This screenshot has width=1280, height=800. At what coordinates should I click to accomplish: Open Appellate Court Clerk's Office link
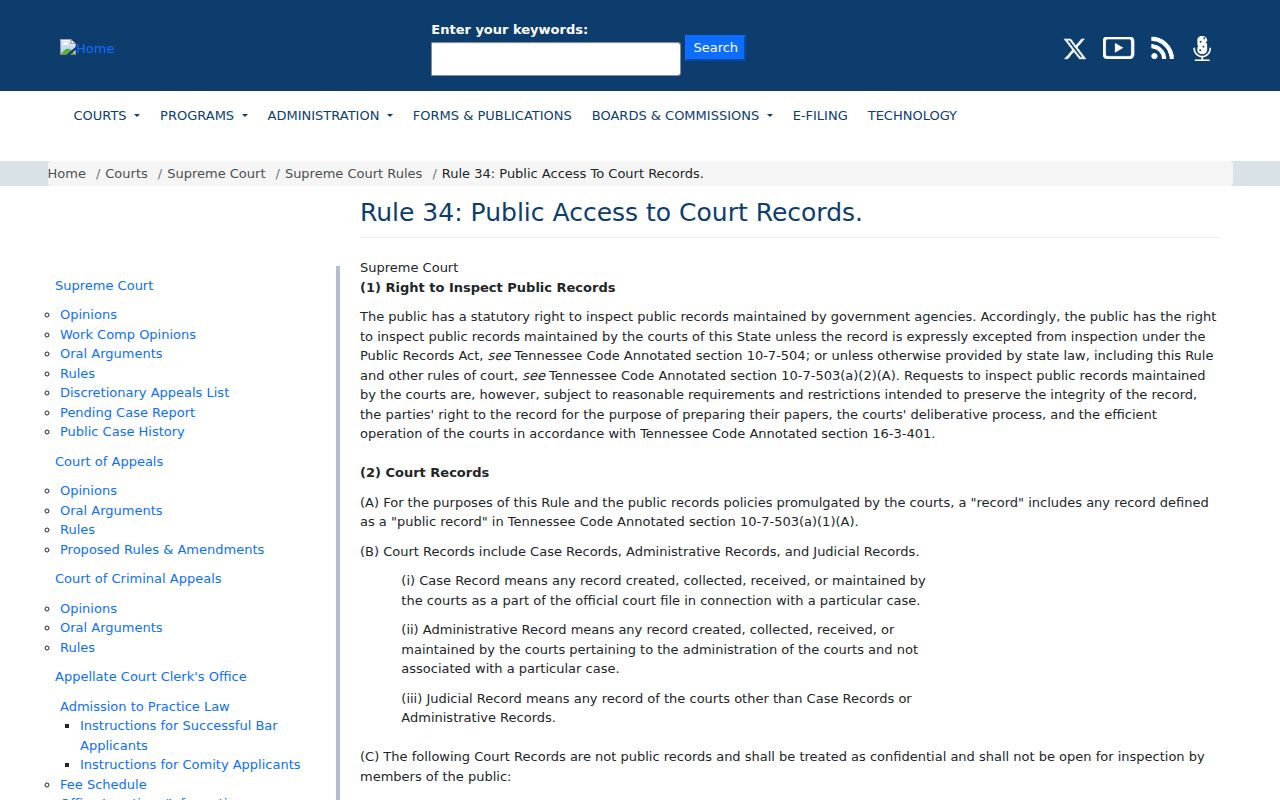tap(151, 676)
